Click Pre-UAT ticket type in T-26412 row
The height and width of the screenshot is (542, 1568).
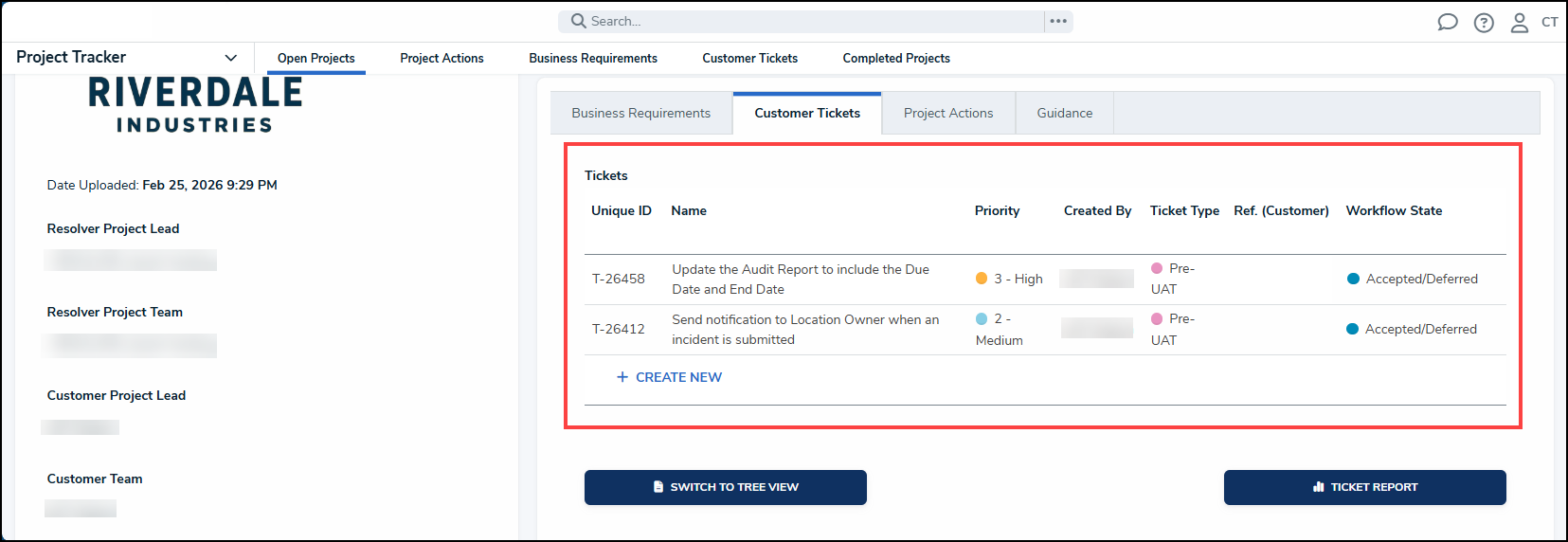coord(1173,329)
